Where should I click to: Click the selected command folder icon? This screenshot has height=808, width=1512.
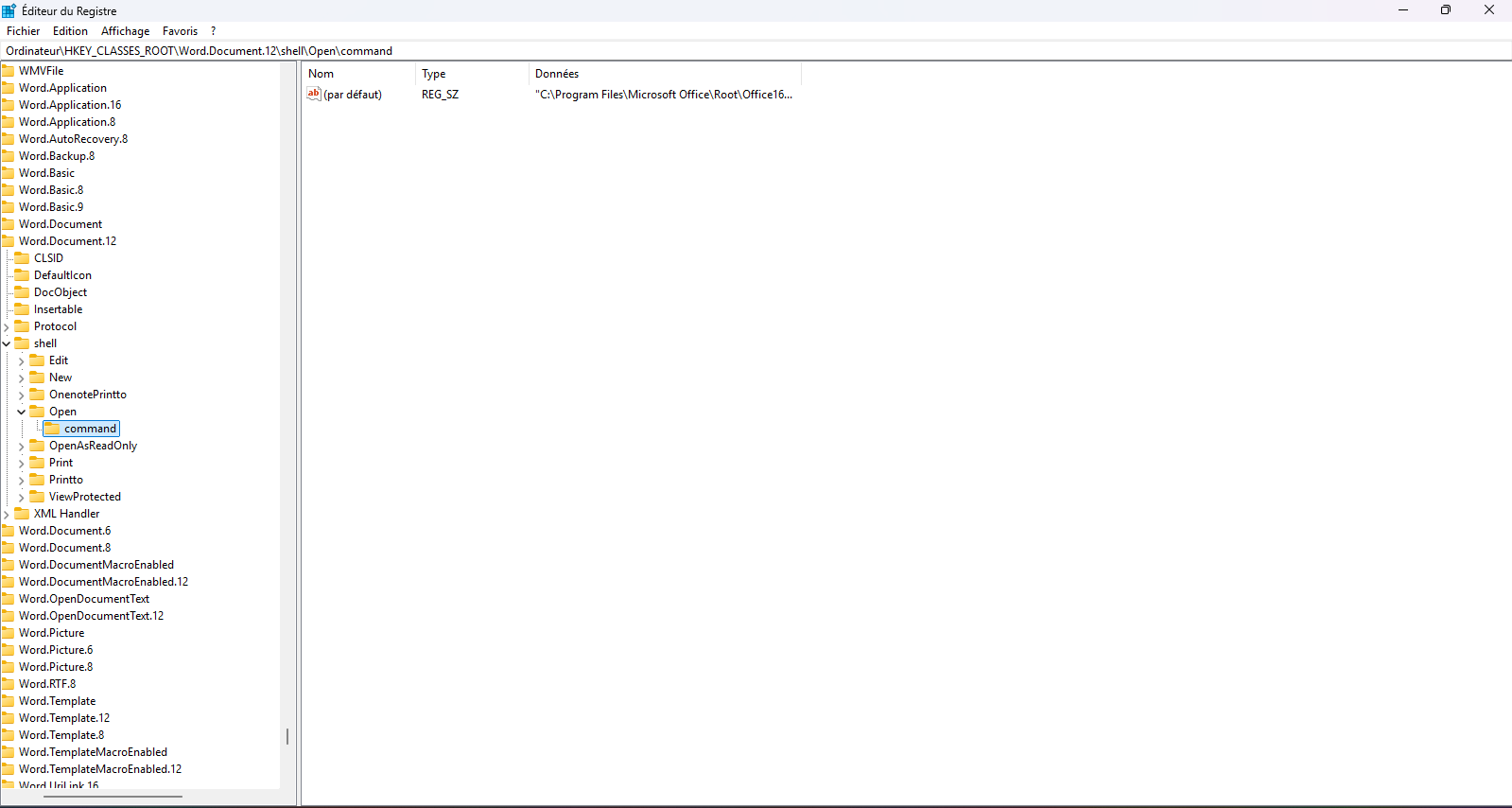(x=53, y=429)
